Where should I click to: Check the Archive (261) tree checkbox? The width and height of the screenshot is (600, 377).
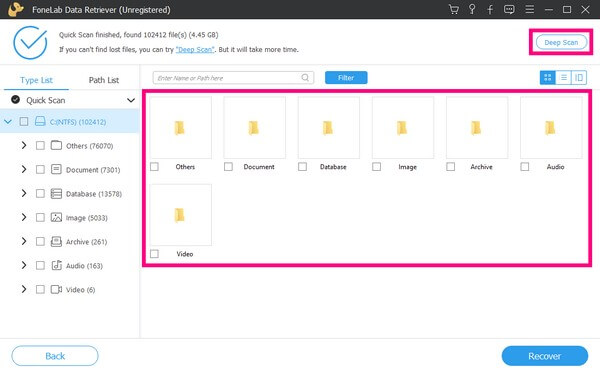[40, 241]
